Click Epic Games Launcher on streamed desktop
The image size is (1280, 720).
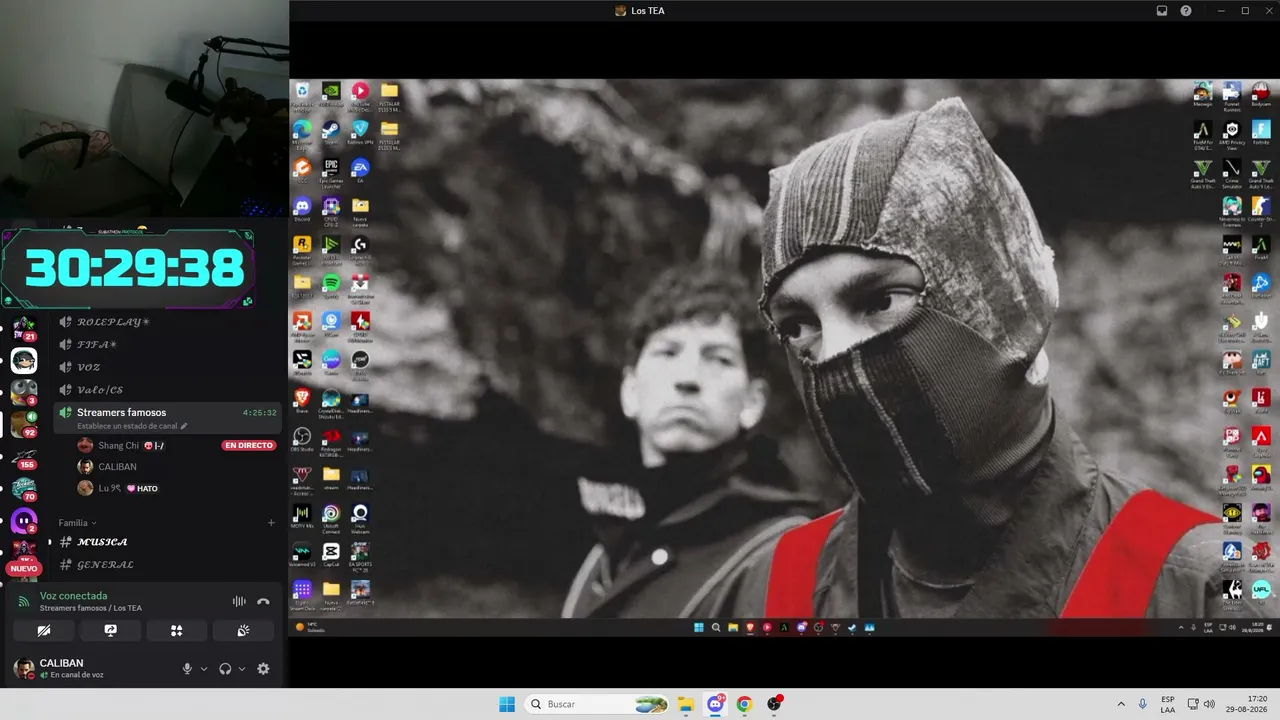coord(331,170)
